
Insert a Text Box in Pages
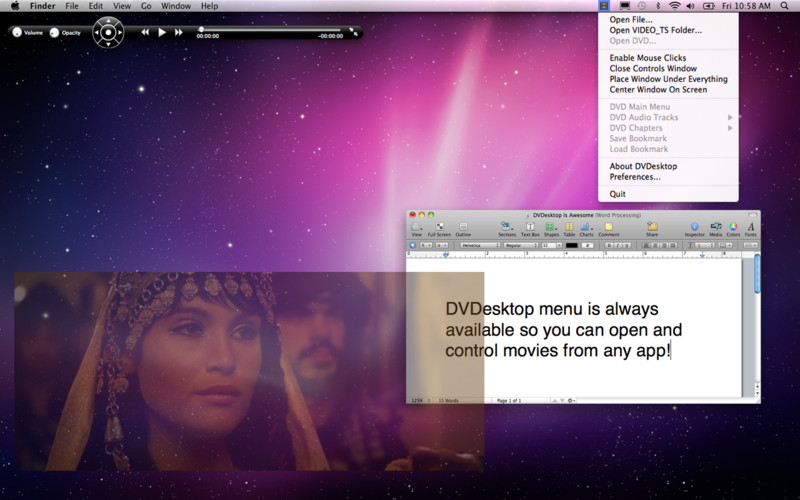click(530, 229)
